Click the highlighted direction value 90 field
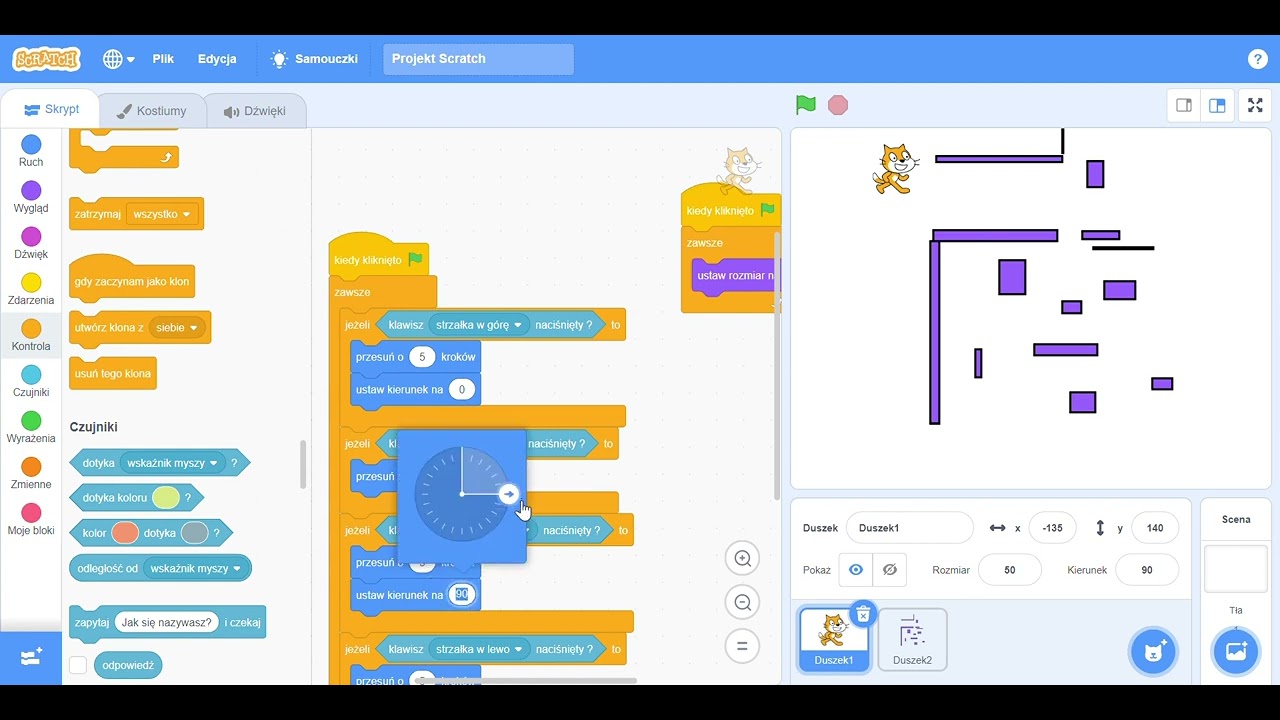This screenshot has width=1280, height=720. (x=462, y=595)
